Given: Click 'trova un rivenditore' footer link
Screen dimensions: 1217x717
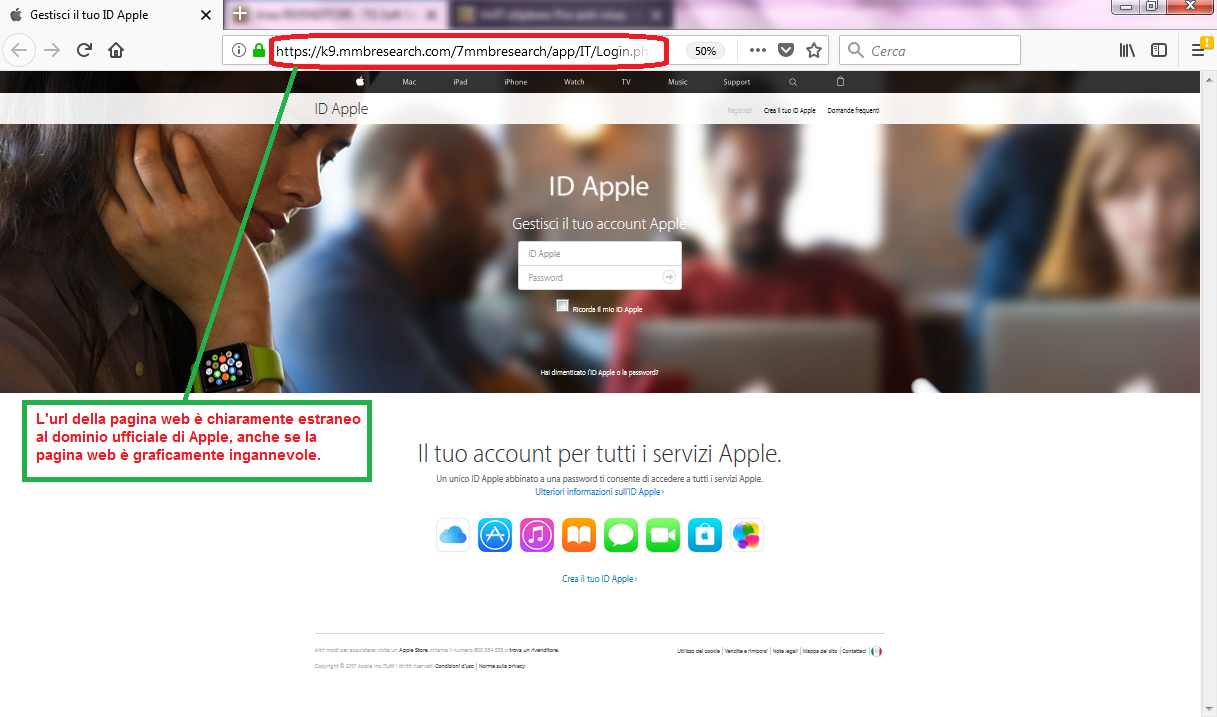Looking at the screenshot, I should coord(534,650).
